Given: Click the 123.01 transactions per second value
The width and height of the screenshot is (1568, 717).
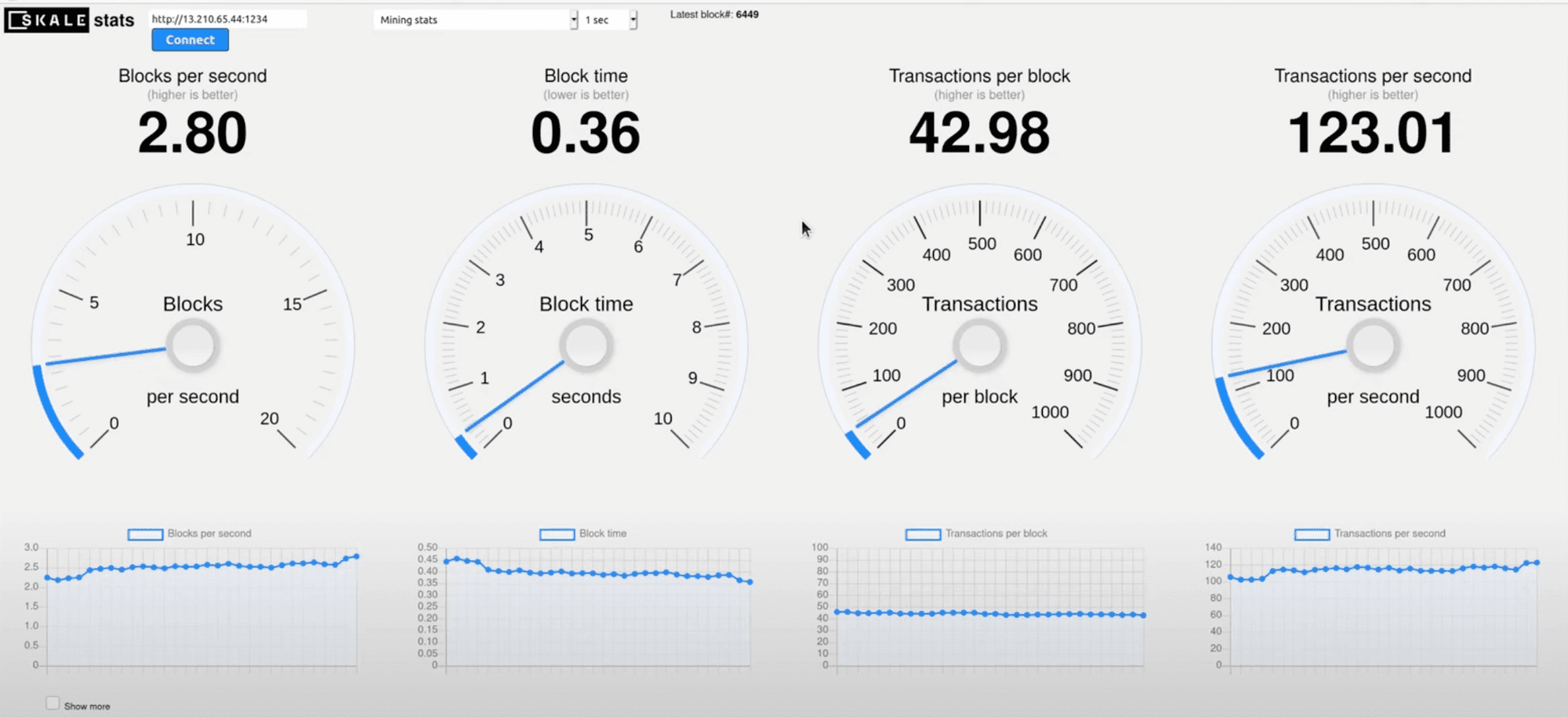Looking at the screenshot, I should pyautogui.click(x=1372, y=133).
